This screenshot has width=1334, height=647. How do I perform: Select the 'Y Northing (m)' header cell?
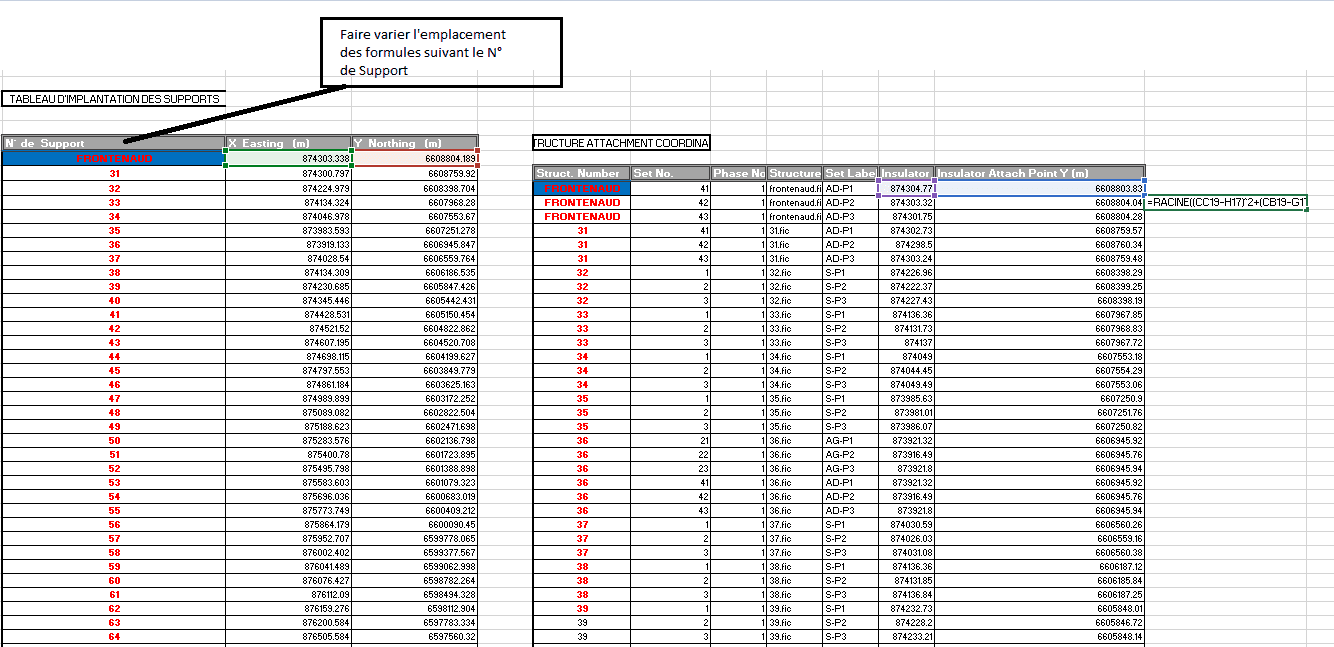coord(415,143)
